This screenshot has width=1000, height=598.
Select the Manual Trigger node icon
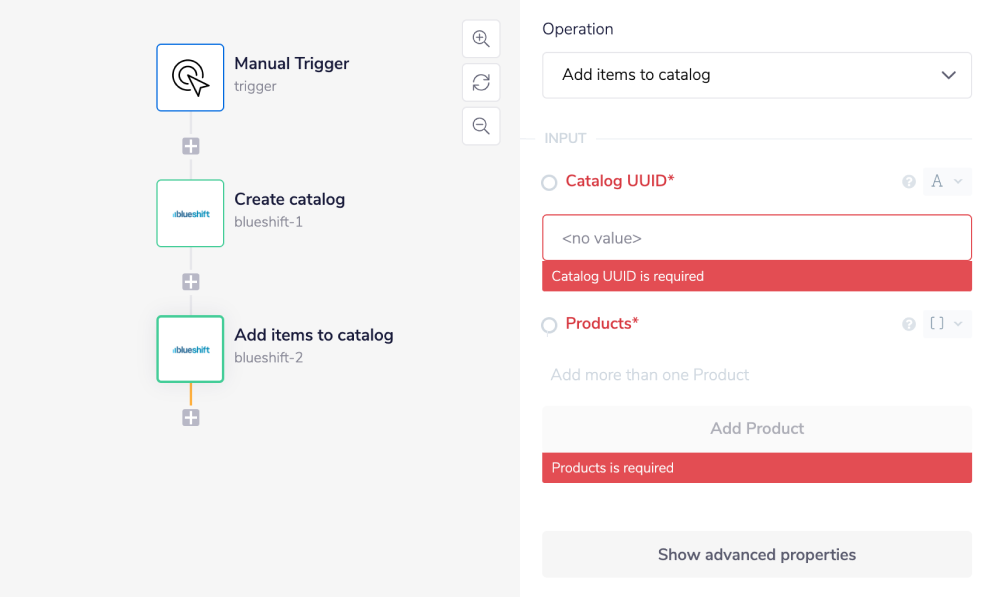(x=190, y=77)
